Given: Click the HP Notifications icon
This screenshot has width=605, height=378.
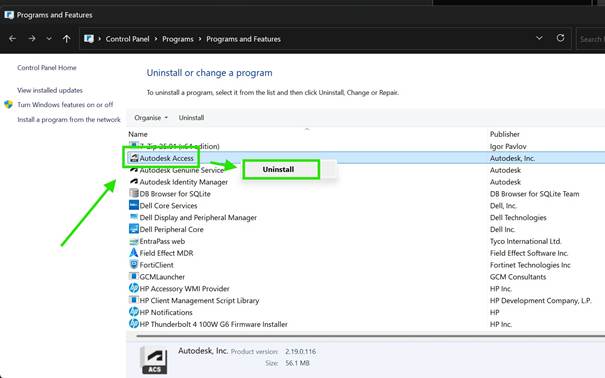Looking at the screenshot, I should coord(134,312).
